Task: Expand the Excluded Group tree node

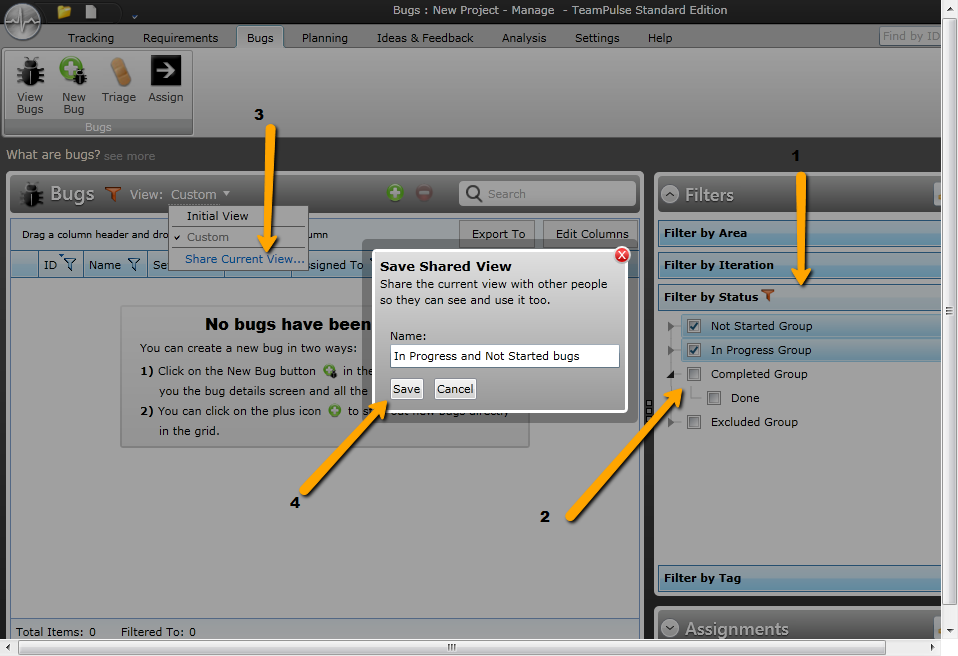Action: [671, 422]
